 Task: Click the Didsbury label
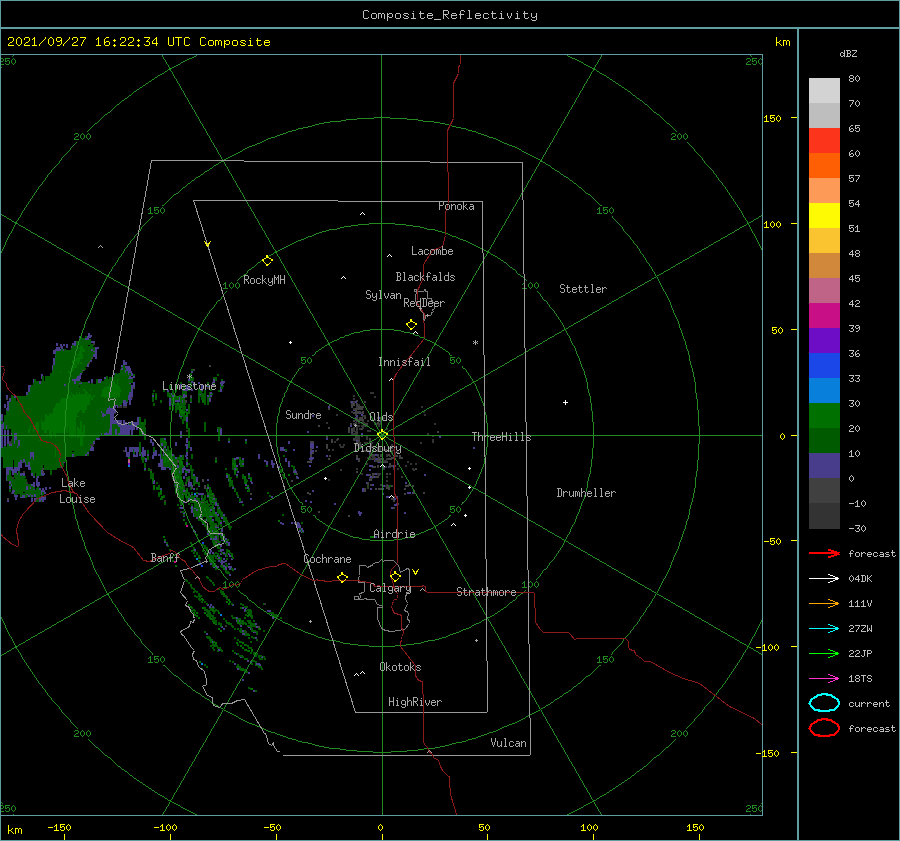click(x=378, y=448)
